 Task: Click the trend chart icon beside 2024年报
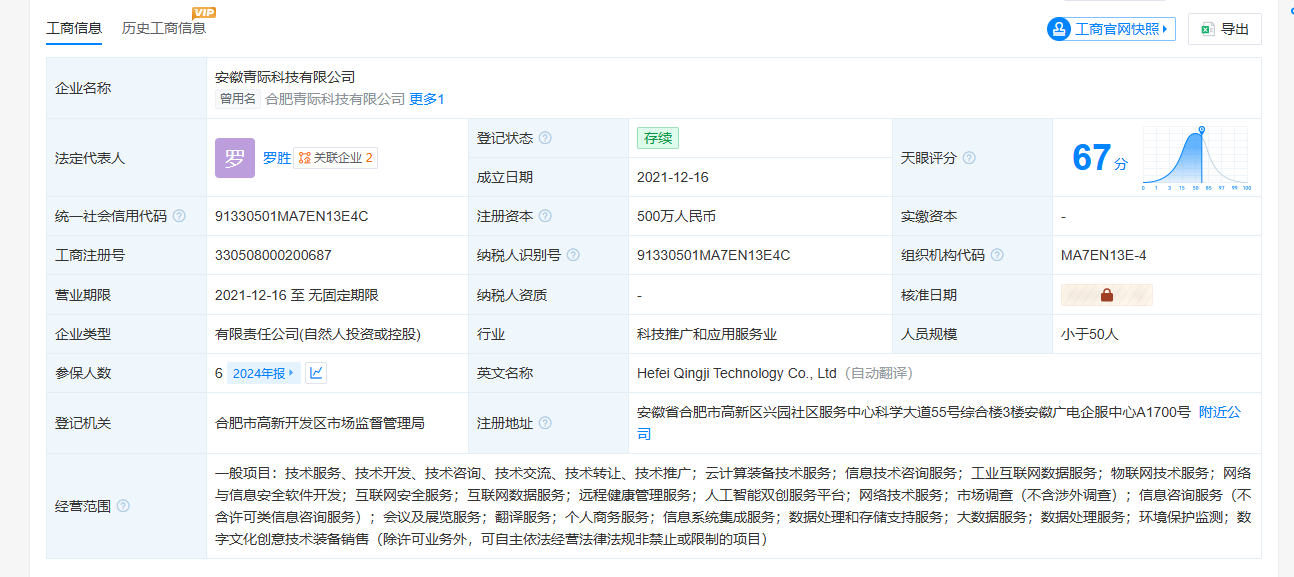coord(316,373)
